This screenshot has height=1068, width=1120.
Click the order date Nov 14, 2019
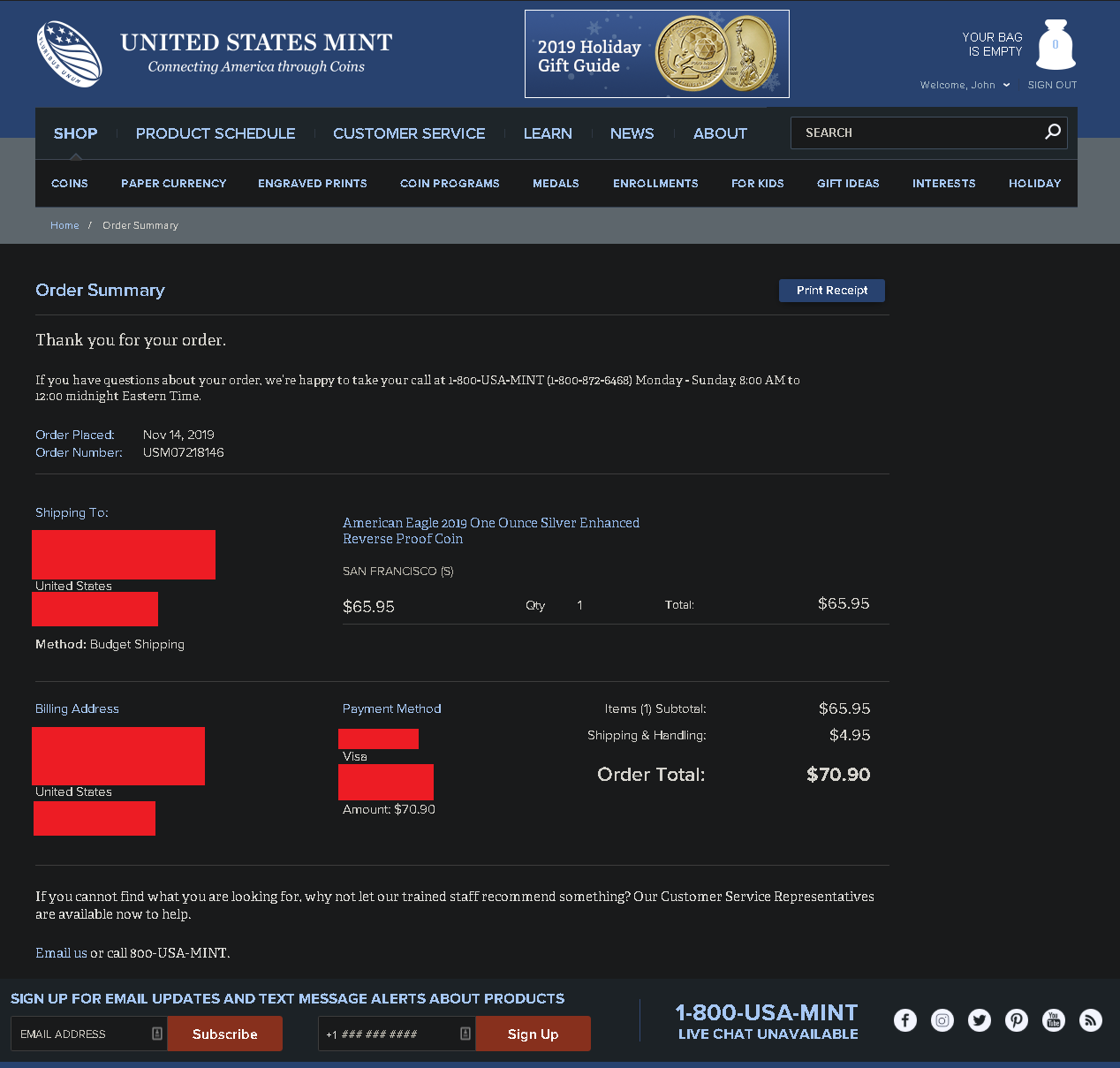[x=178, y=435]
